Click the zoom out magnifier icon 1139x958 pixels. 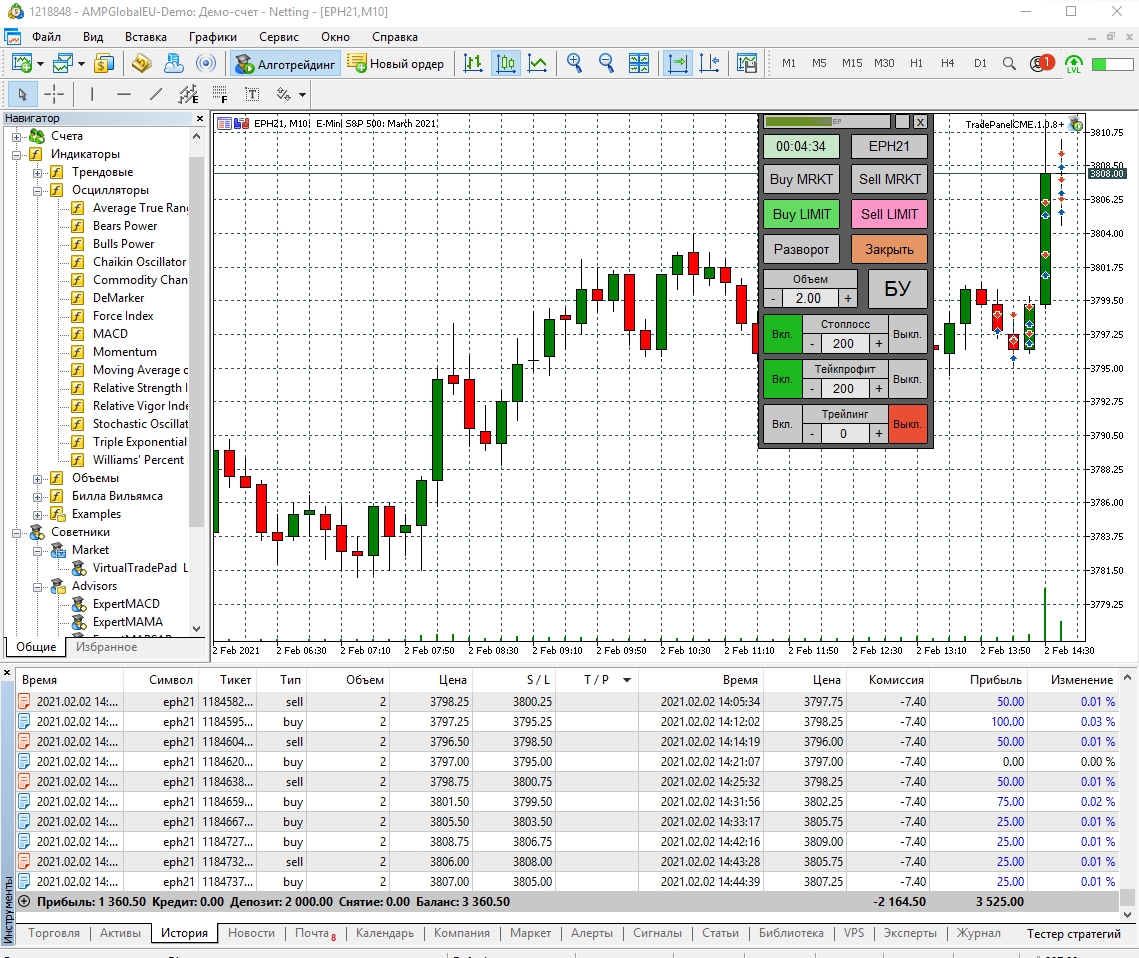607,64
